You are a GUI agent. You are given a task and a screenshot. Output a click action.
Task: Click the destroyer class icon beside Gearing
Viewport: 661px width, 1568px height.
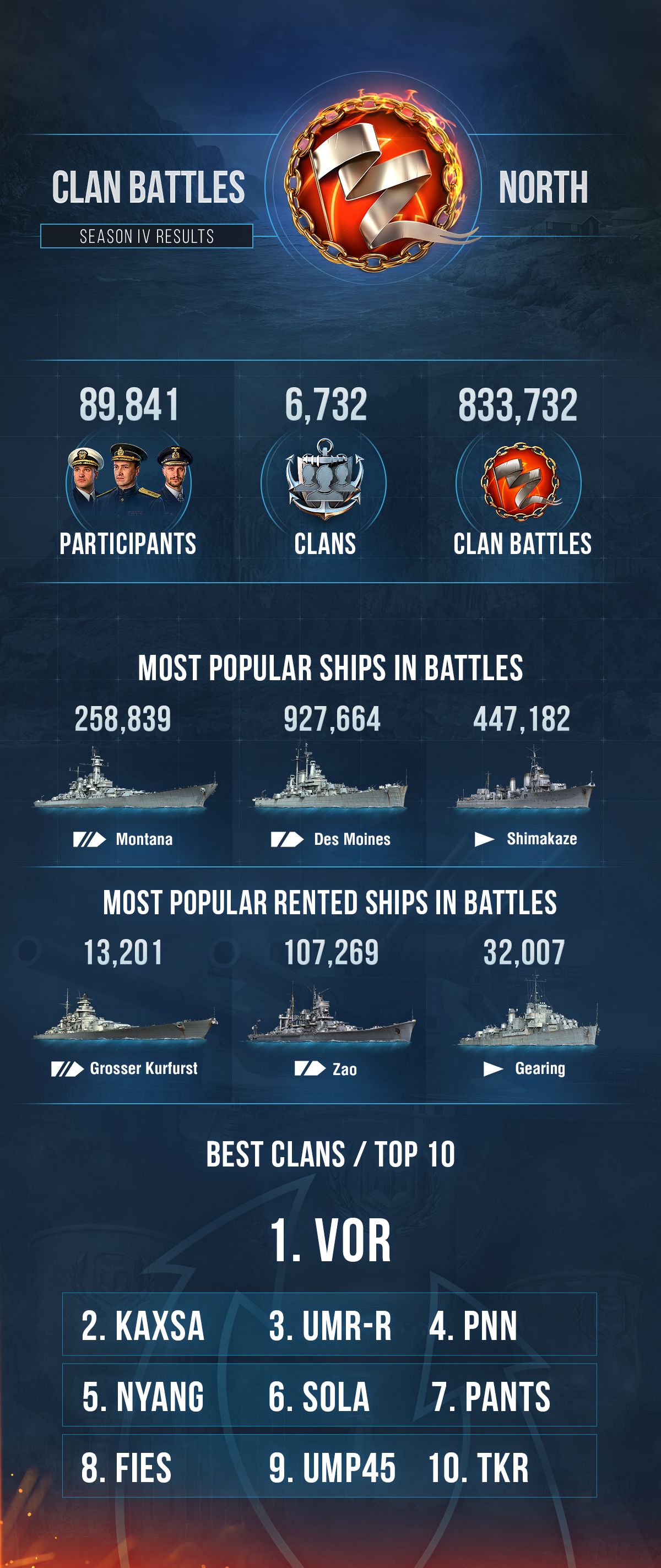coord(493,1069)
